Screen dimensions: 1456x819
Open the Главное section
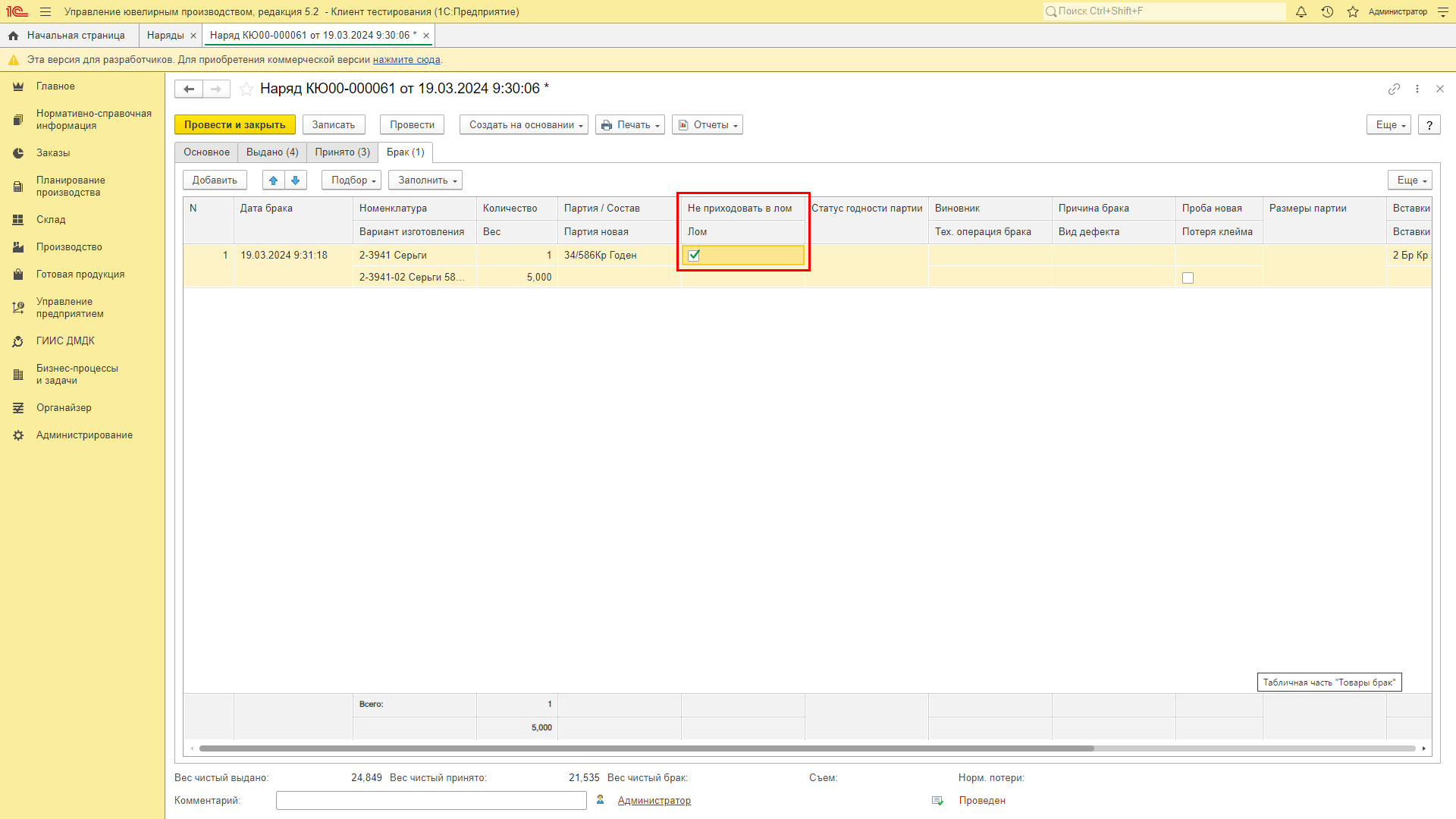[x=55, y=86]
